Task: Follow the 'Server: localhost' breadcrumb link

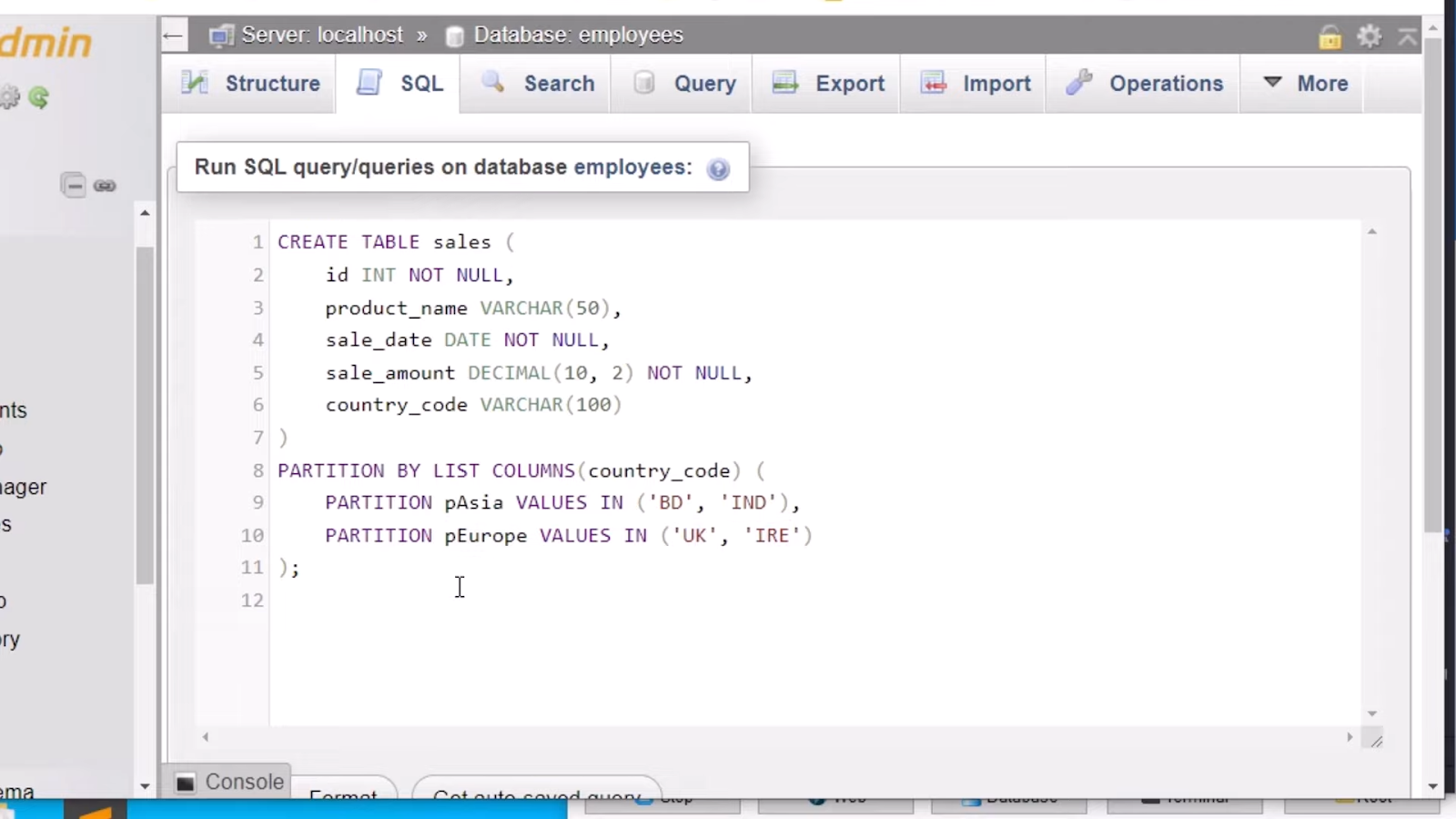Action: pyautogui.click(x=321, y=35)
